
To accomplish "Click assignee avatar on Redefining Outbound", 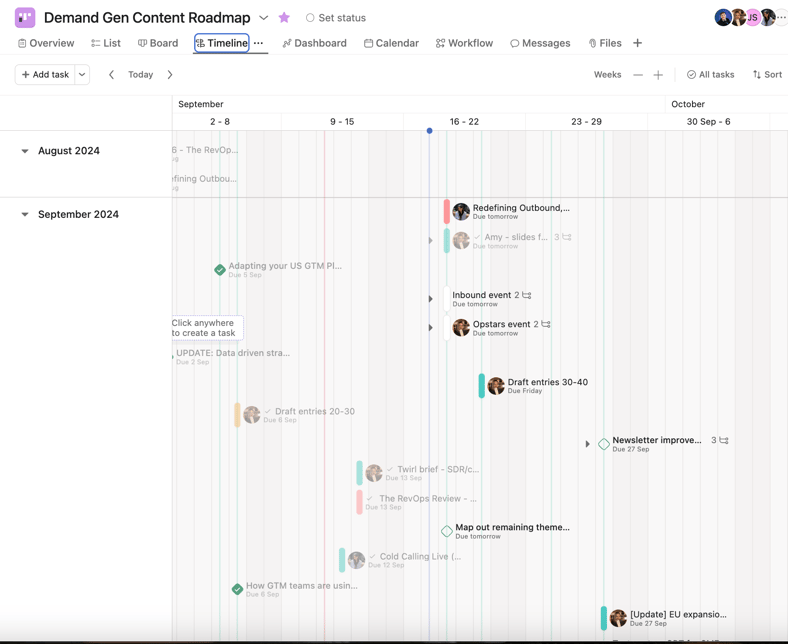I will (461, 212).
